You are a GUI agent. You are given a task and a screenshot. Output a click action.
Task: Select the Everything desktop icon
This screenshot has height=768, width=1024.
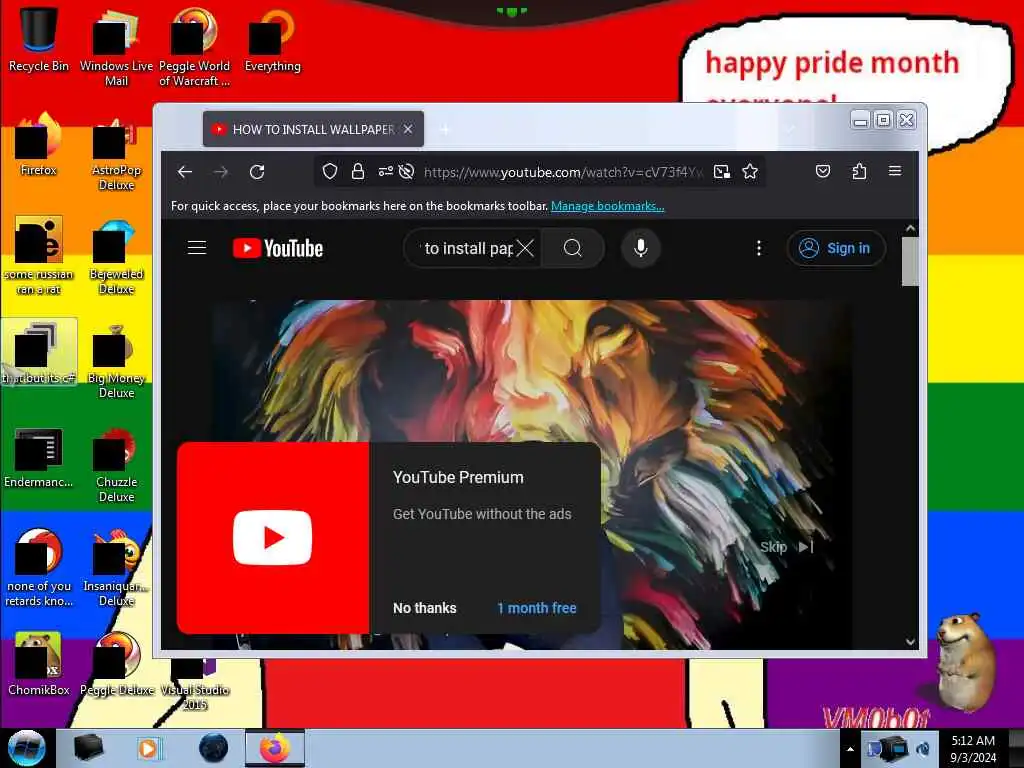[272, 40]
